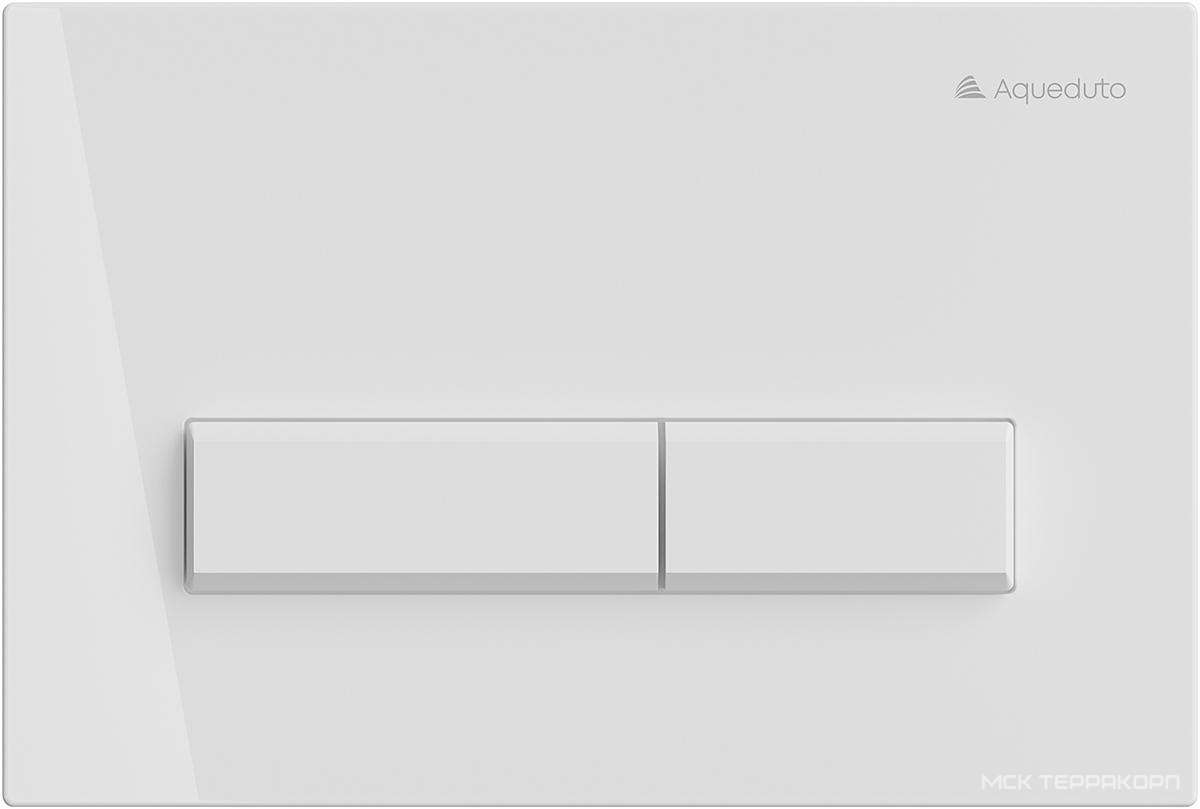This screenshot has height=809, width=1200.
Task: Click the Aqueduto wave logo icon
Action: [x=969, y=89]
